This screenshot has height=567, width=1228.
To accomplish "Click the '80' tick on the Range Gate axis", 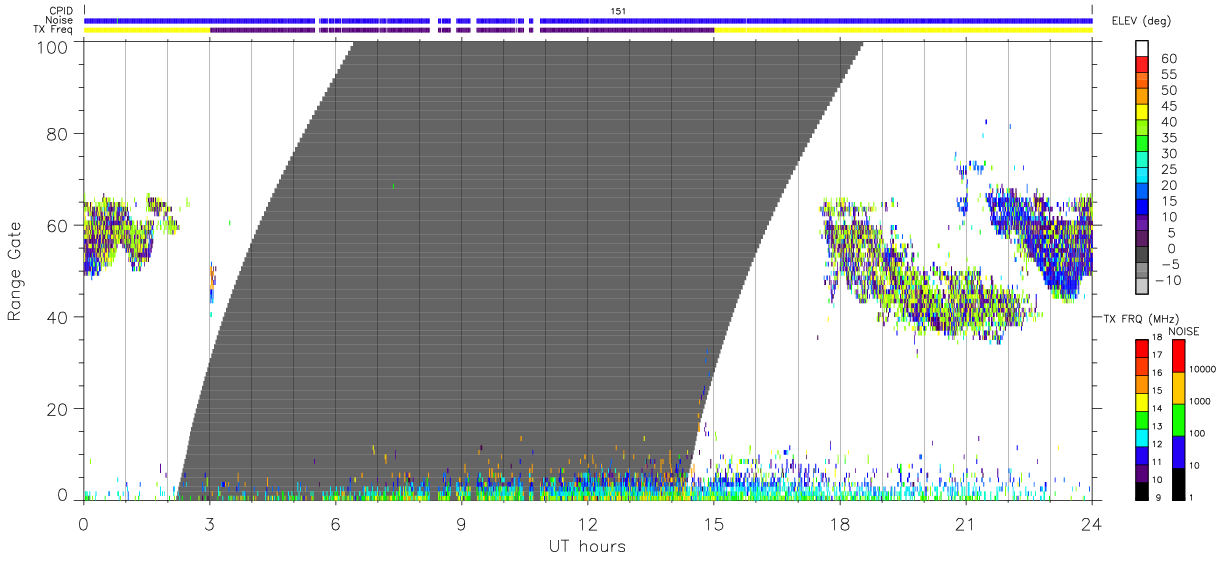I will [x=58, y=133].
